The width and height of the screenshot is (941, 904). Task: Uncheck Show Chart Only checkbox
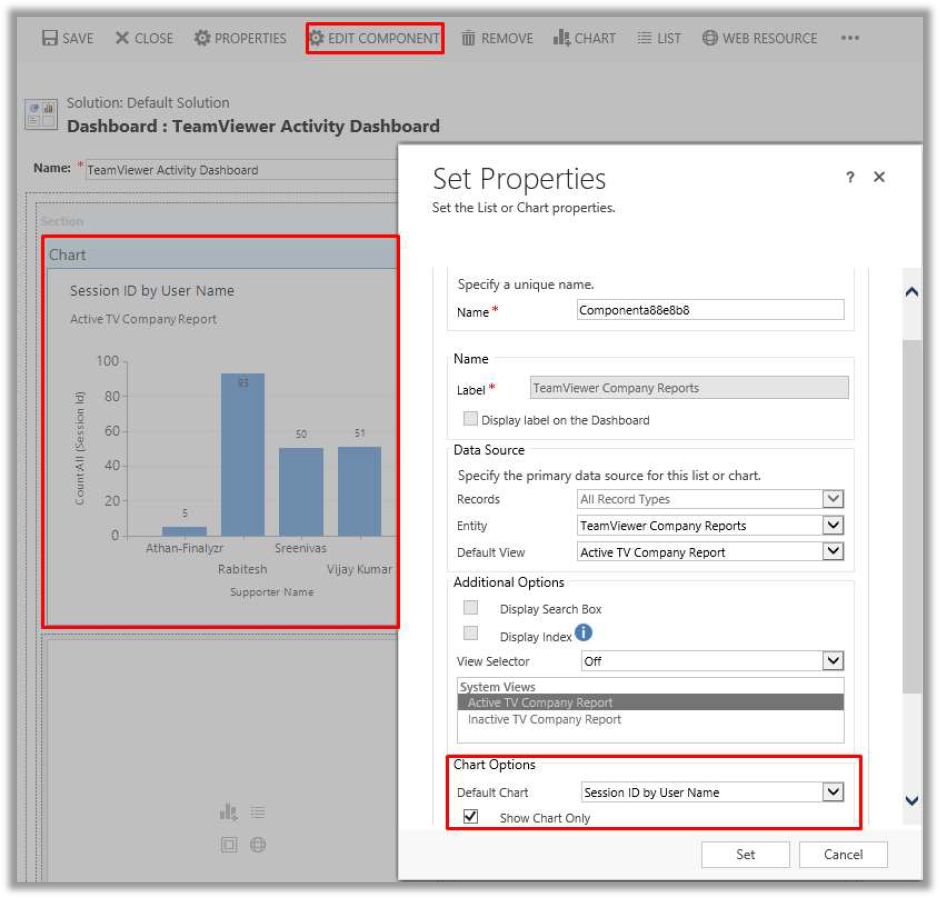click(x=471, y=817)
